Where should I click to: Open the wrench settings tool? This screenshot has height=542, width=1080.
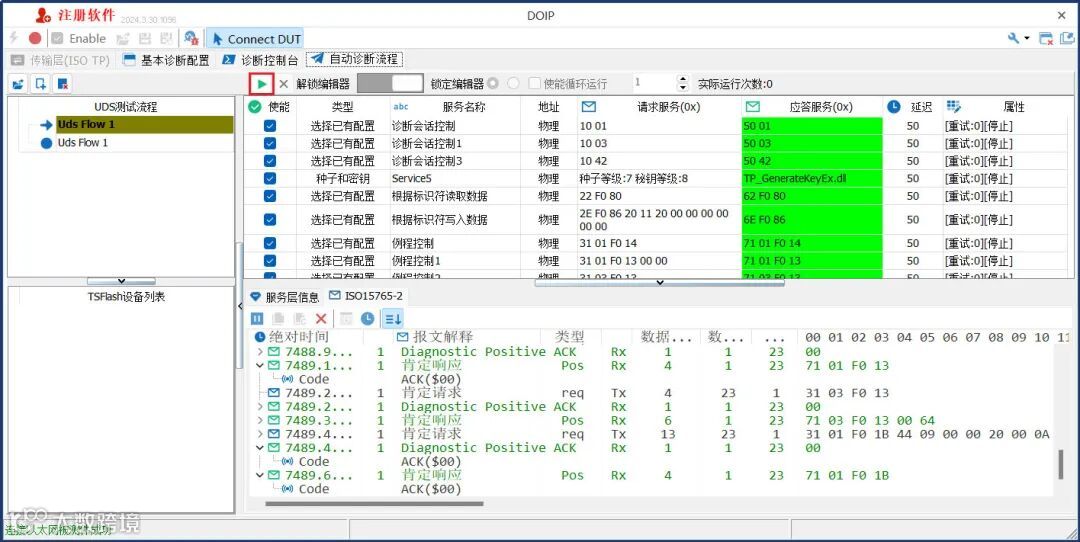(1014, 39)
